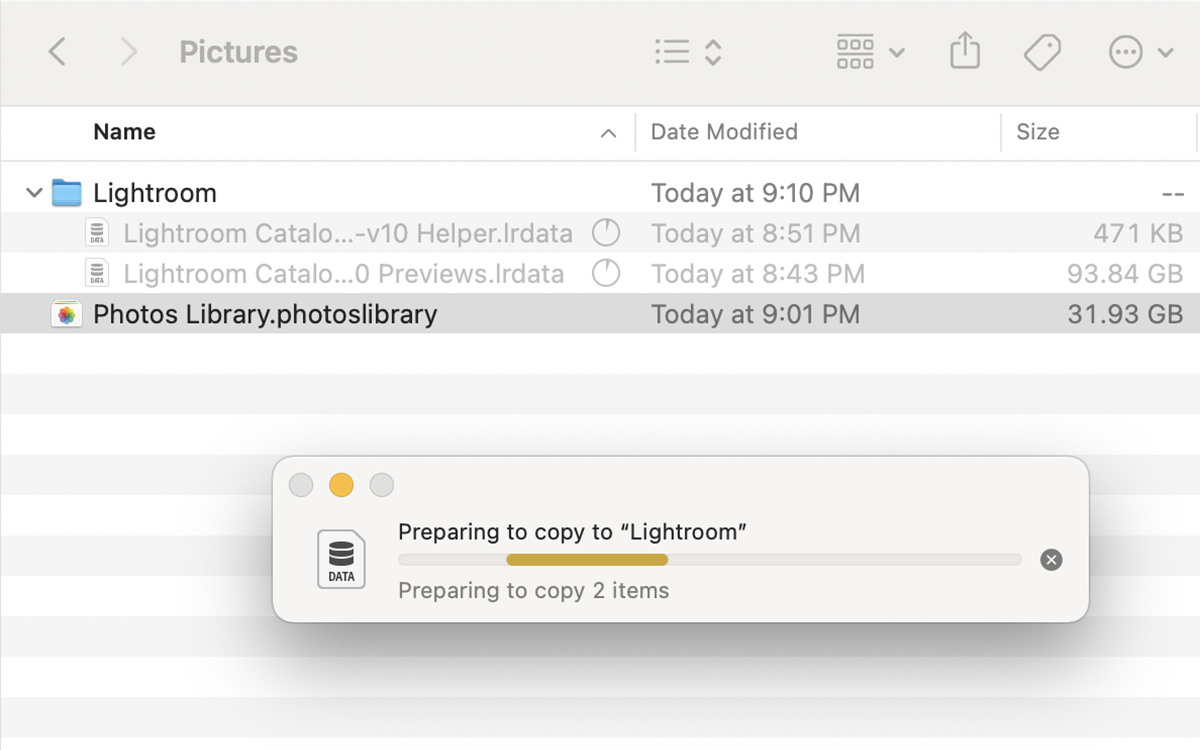Switch to list view icon
1200x750 pixels.
point(672,52)
